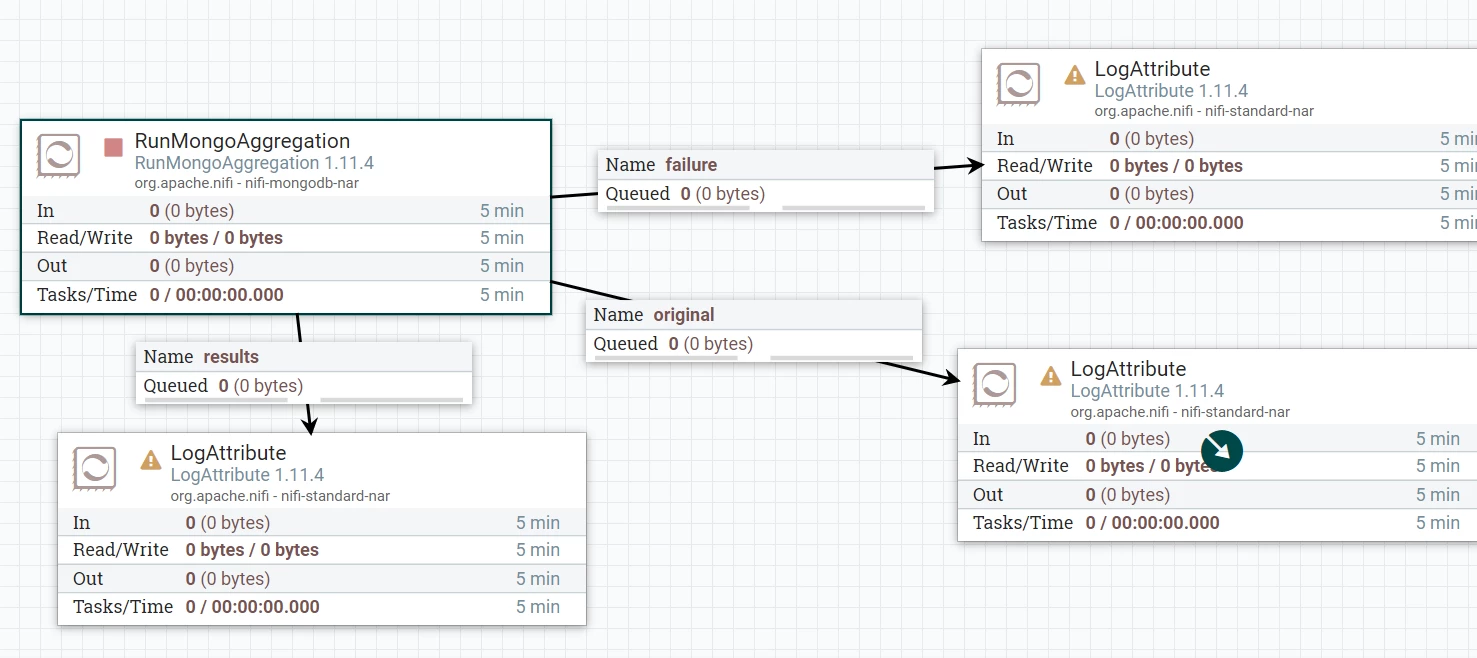Click the Queued row of the original connection
1477x658 pixels.
(754, 344)
